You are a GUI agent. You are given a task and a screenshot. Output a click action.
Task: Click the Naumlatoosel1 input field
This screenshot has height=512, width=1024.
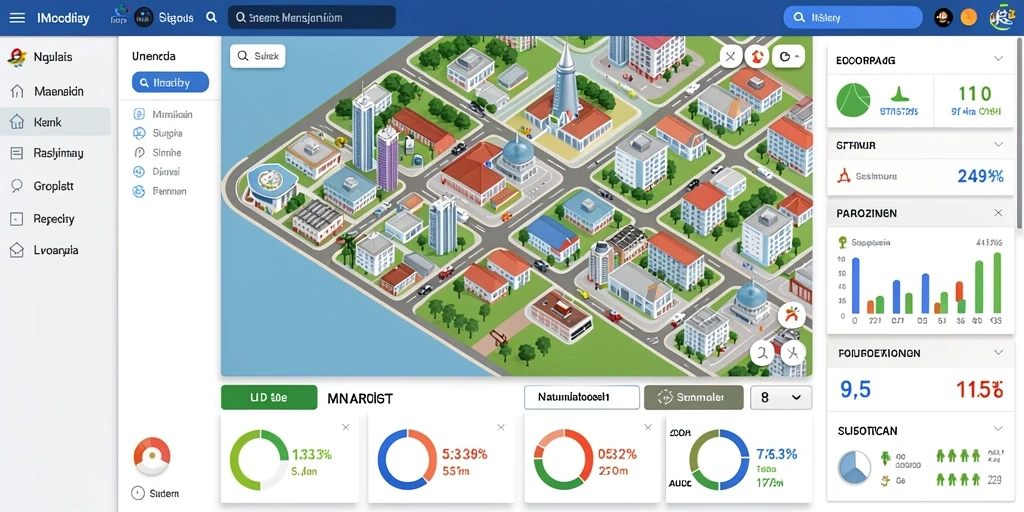tap(582, 397)
